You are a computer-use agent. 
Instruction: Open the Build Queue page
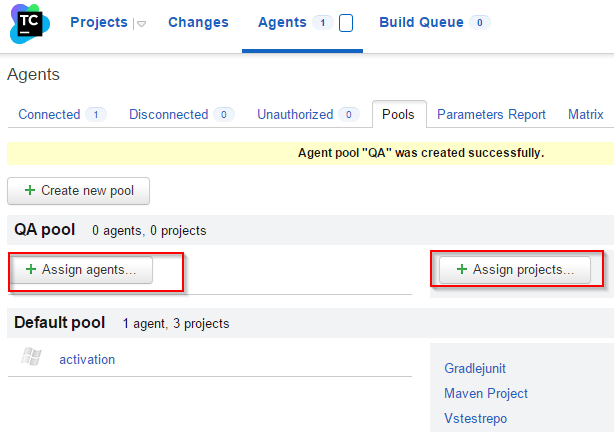[x=421, y=22]
